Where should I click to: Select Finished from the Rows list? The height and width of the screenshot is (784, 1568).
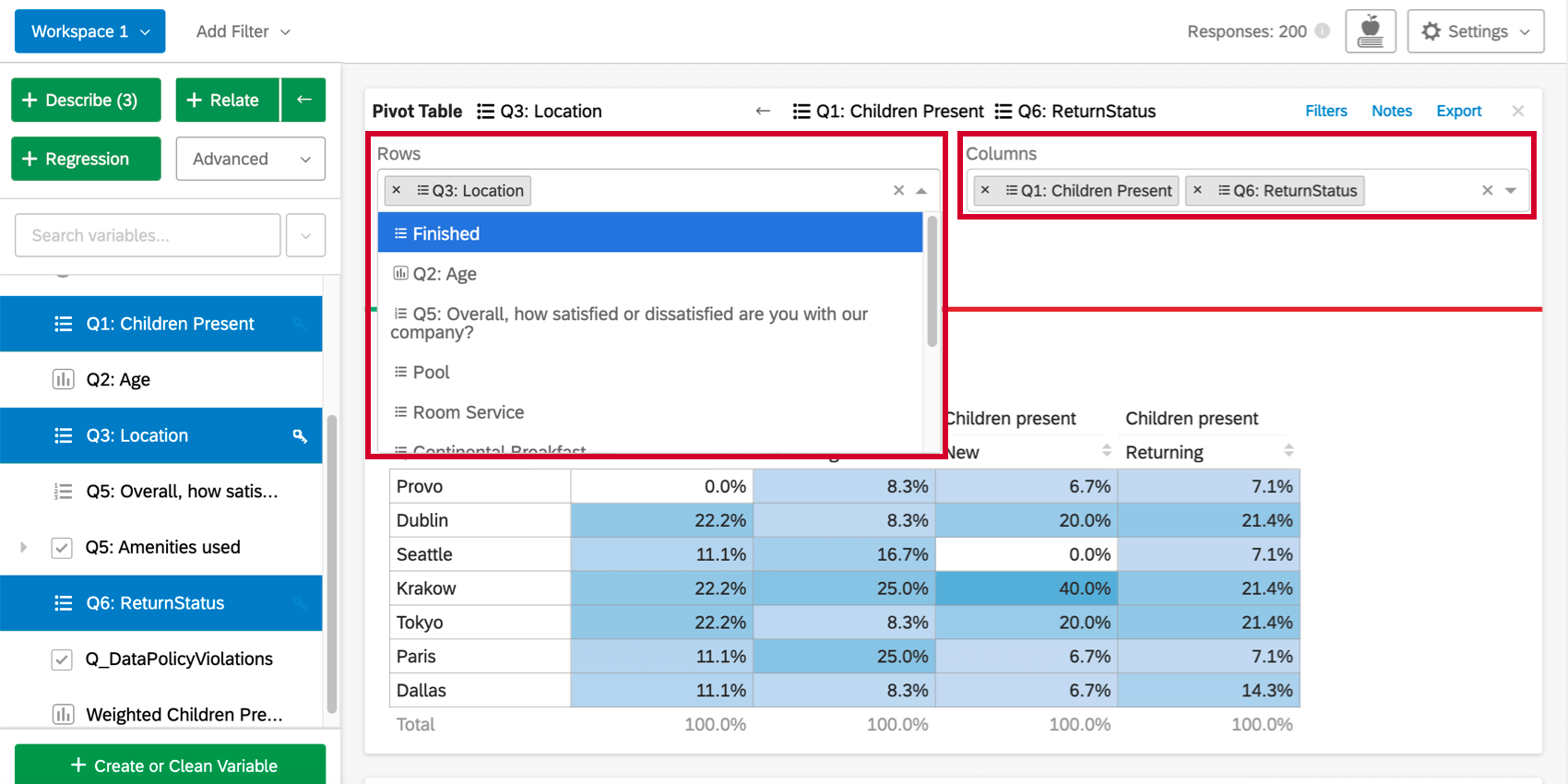coord(649,233)
